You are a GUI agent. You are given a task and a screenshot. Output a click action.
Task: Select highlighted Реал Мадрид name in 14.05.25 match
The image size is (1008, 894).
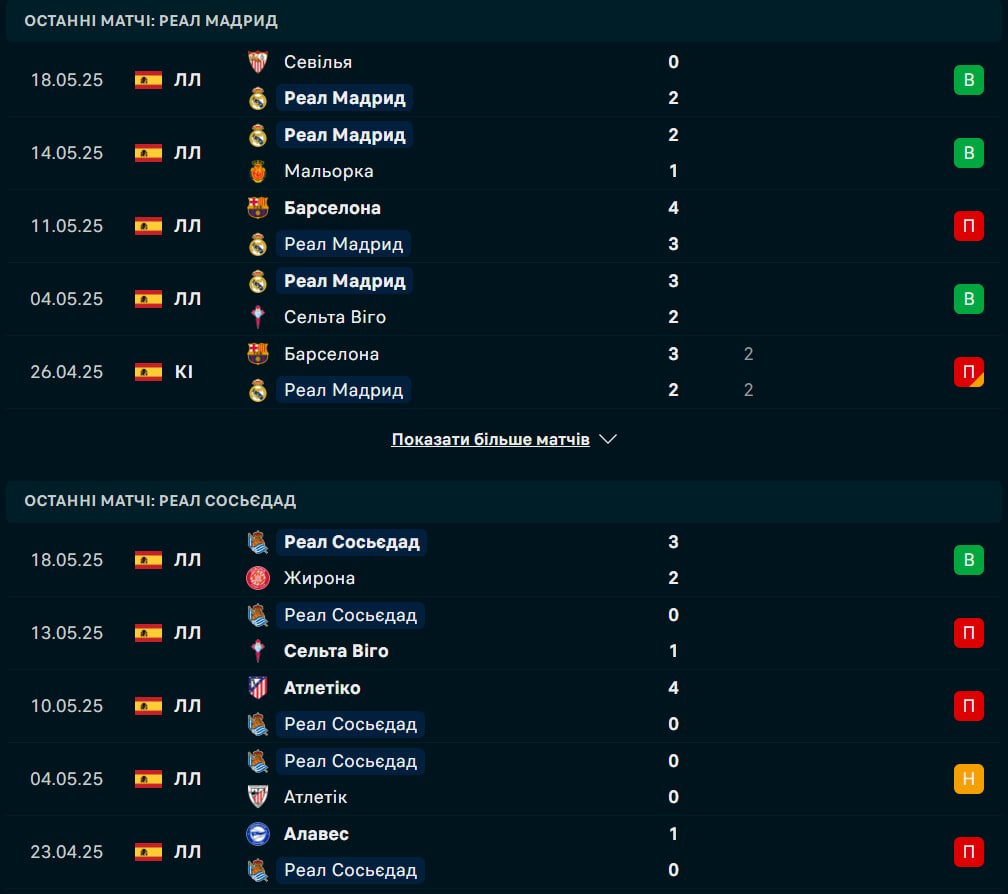coord(345,135)
